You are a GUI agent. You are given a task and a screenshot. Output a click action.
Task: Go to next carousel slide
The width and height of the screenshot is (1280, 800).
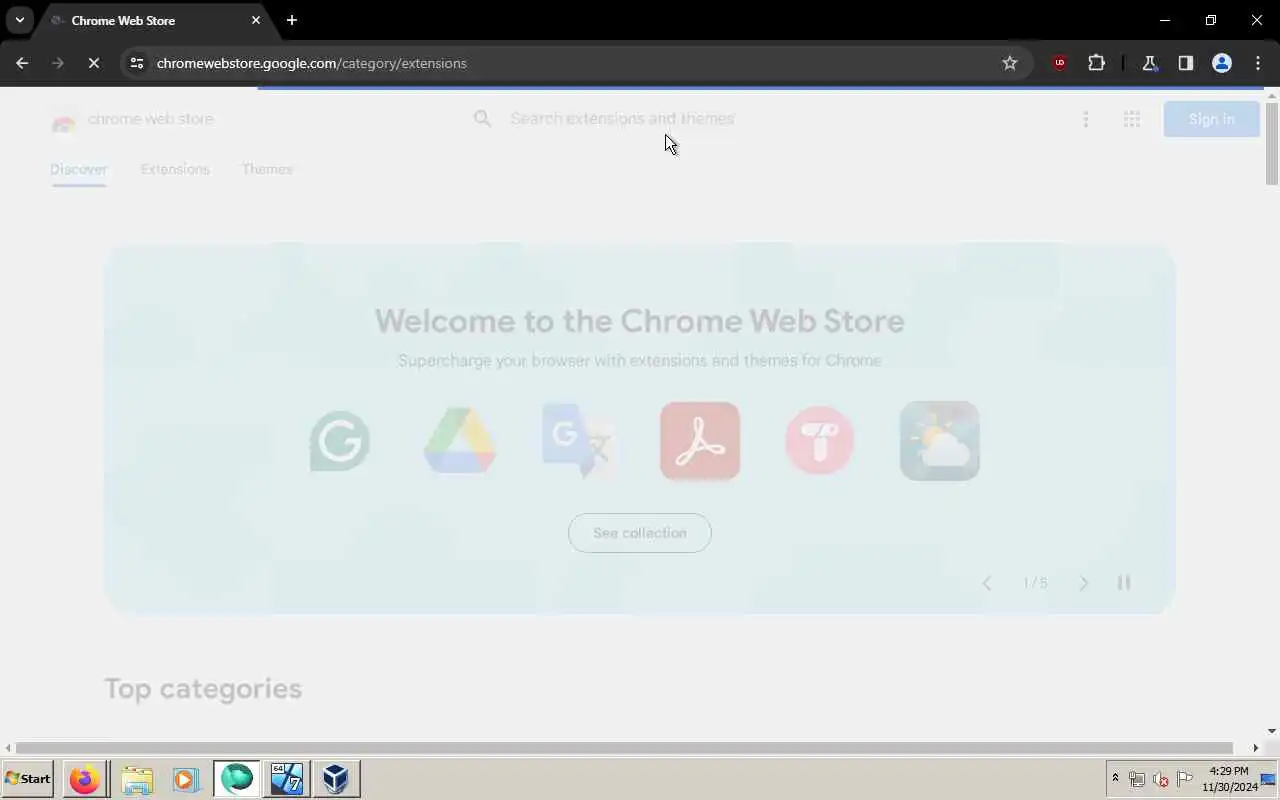coord(1083,583)
